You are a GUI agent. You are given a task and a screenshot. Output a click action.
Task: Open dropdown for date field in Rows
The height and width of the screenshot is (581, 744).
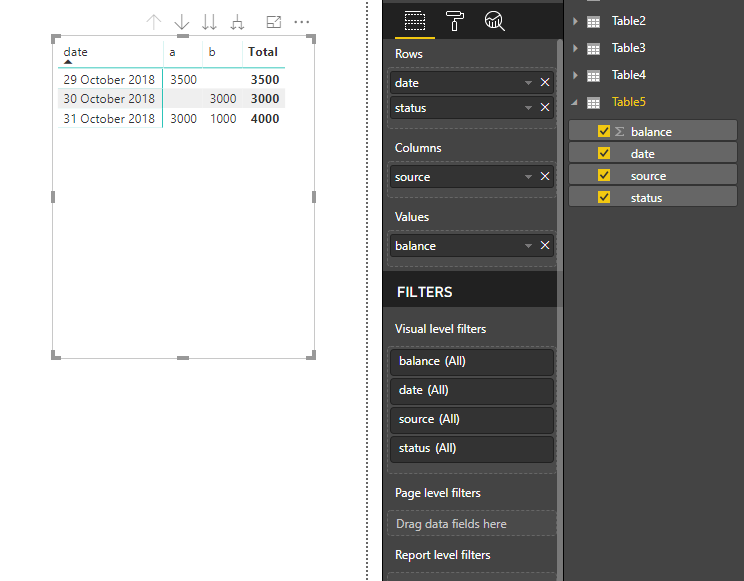tap(528, 83)
